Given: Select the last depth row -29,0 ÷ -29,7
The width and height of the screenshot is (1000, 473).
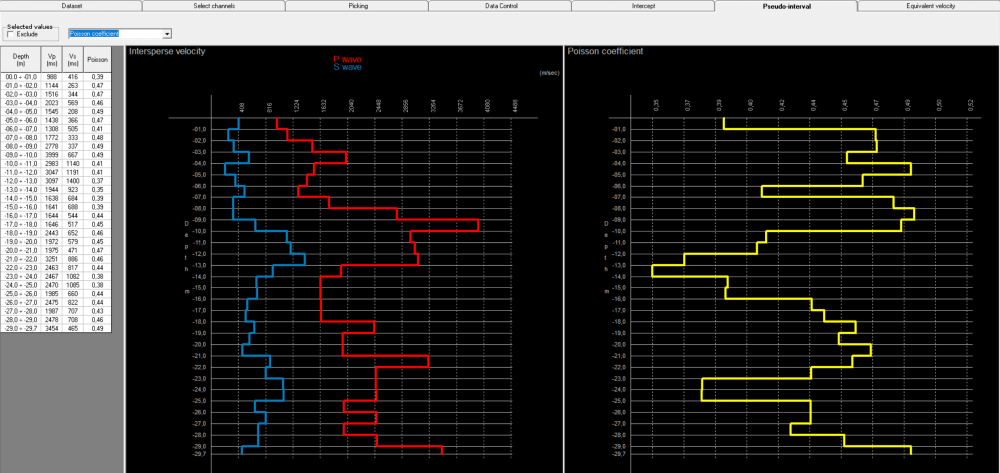Looking at the screenshot, I should point(56,328).
